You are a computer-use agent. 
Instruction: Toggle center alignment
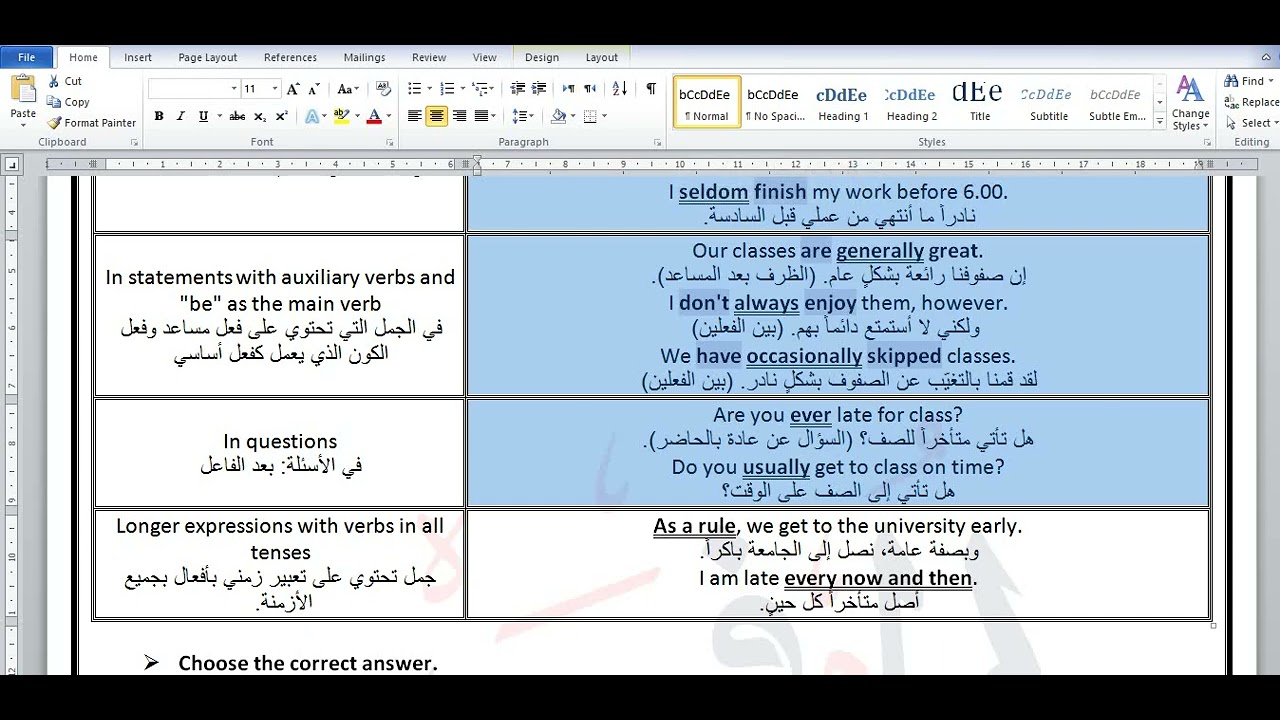tap(437, 116)
